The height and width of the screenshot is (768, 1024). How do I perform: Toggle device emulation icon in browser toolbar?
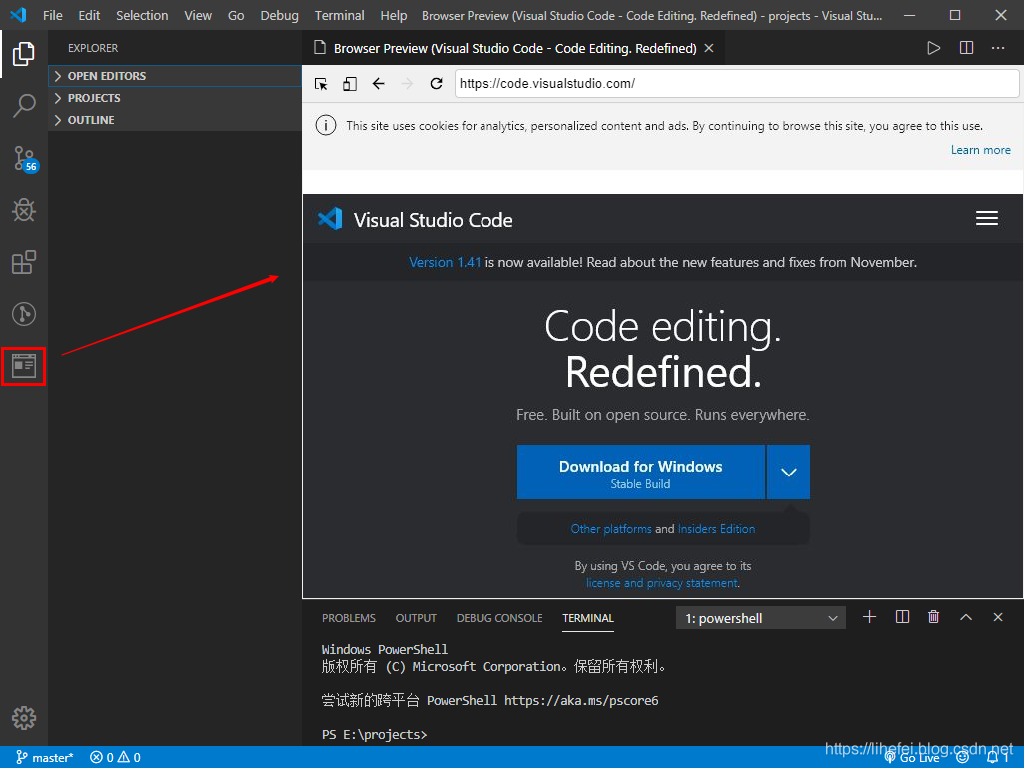point(349,84)
